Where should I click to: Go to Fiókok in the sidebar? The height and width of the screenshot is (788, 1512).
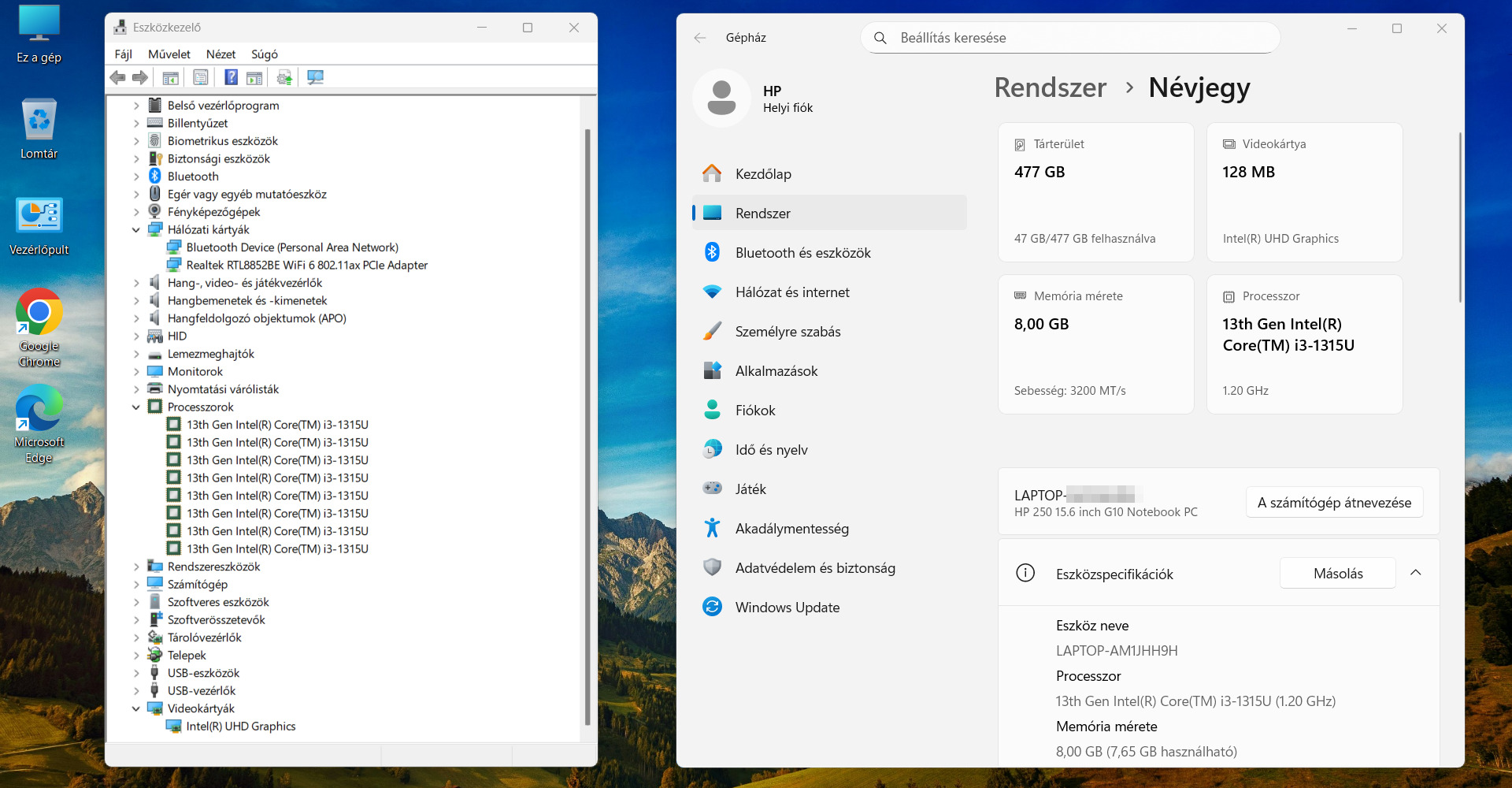click(x=829, y=410)
